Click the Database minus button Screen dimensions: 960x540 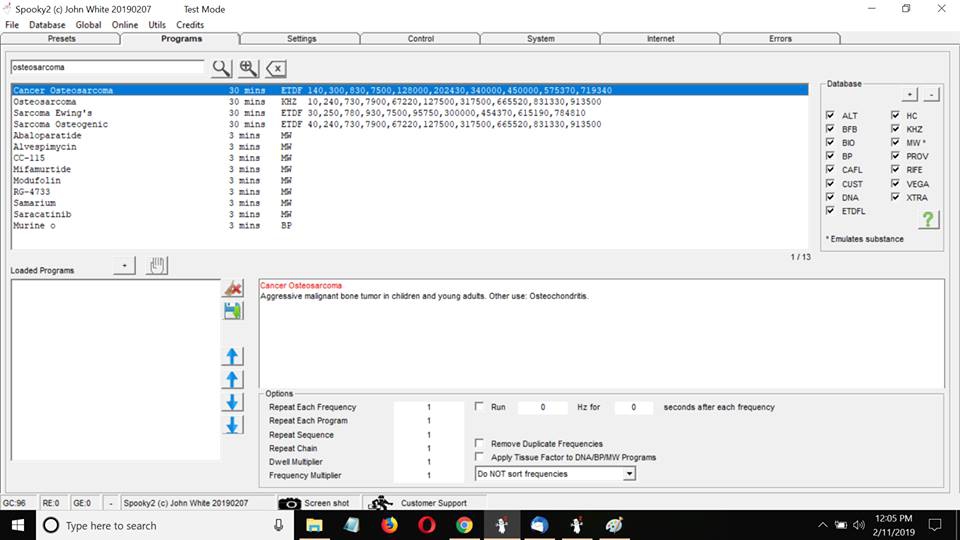point(931,94)
